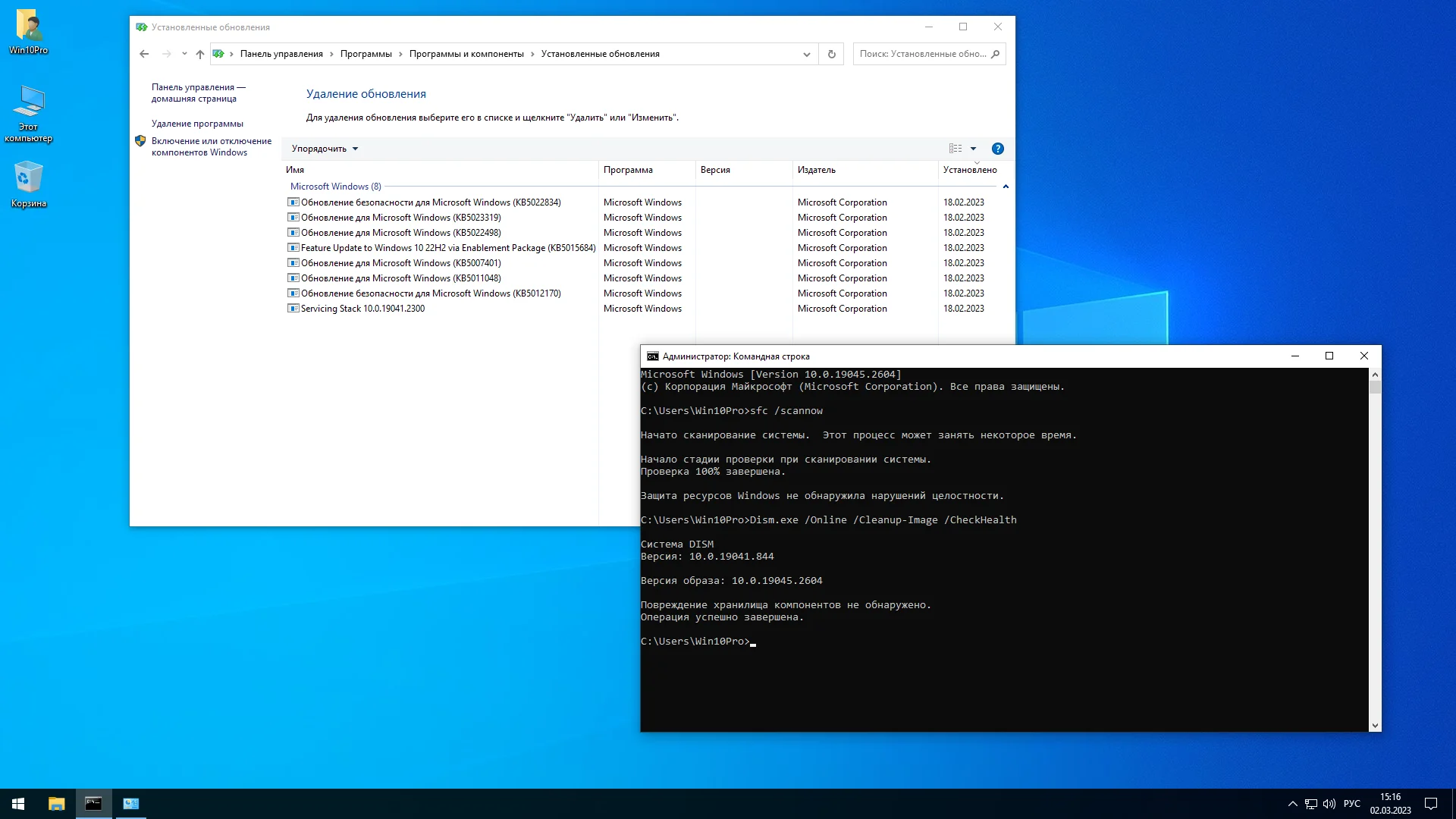Select update KB5022834 in the list
The height and width of the screenshot is (819, 1456).
click(x=430, y=202)
